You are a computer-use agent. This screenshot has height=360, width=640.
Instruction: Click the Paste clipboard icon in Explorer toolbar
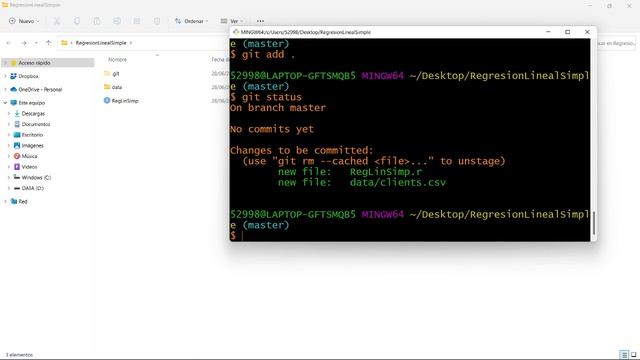click(97, 21)
